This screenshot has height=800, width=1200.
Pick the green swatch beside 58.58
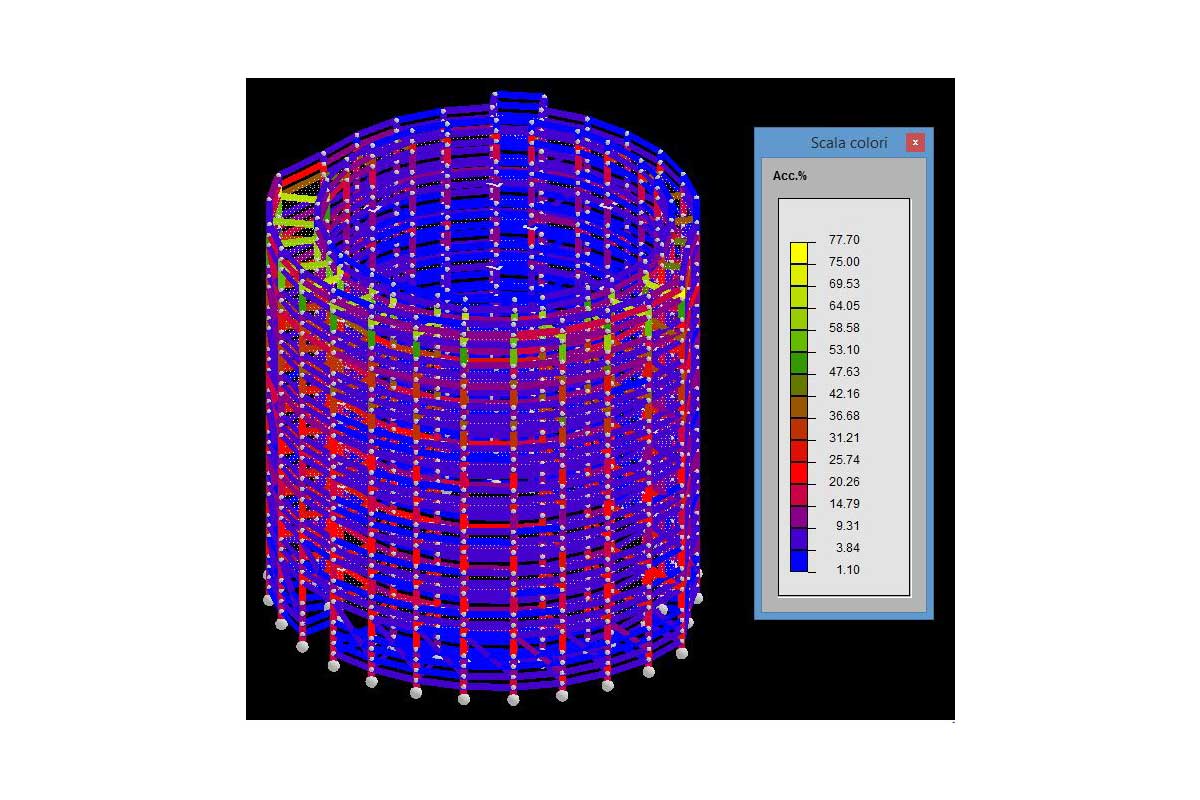coord(798,339)
